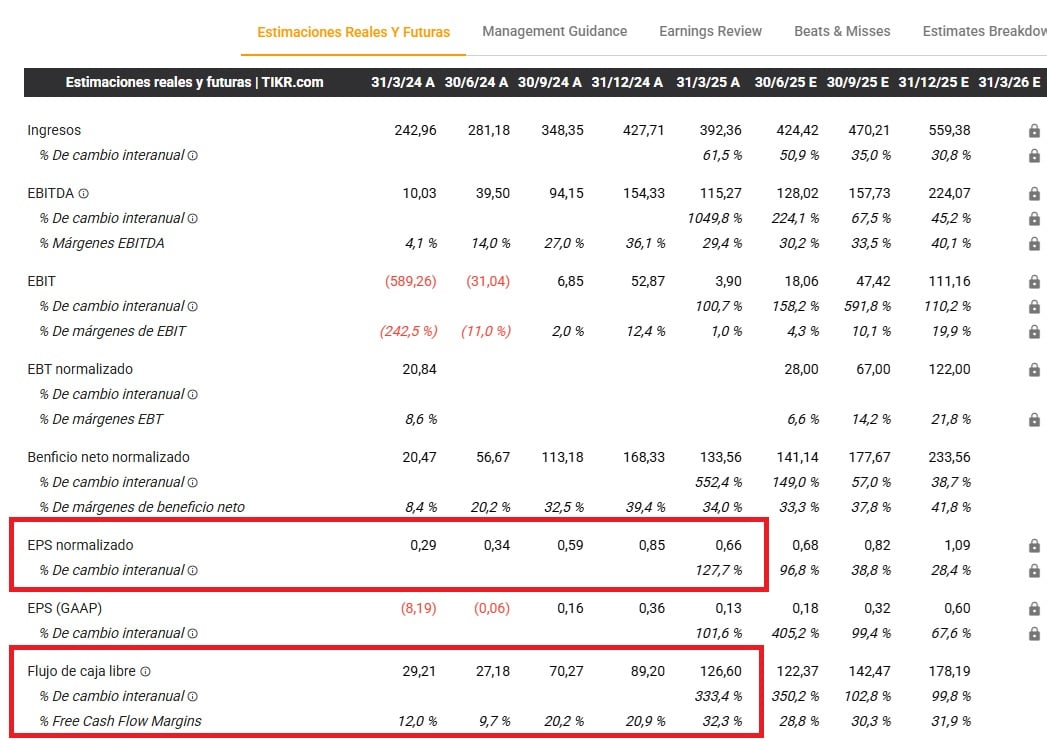Image resolution: width=1047 pixels, height=741 pixels.
Task: Click the lock icon on EBIT row
Action: click(x=1034, y=282)
